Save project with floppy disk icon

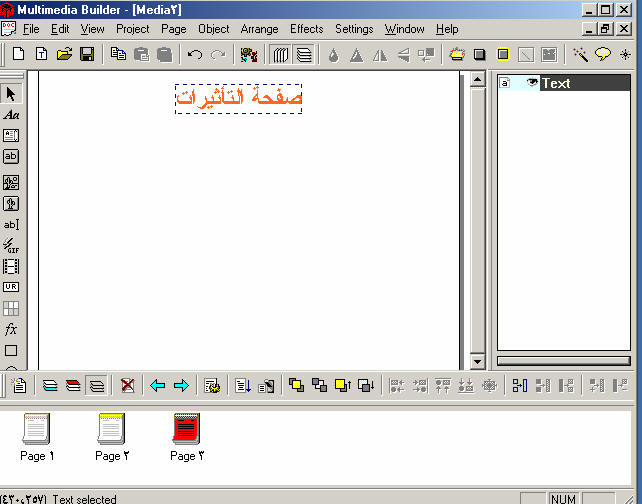(x=87, y=54)
